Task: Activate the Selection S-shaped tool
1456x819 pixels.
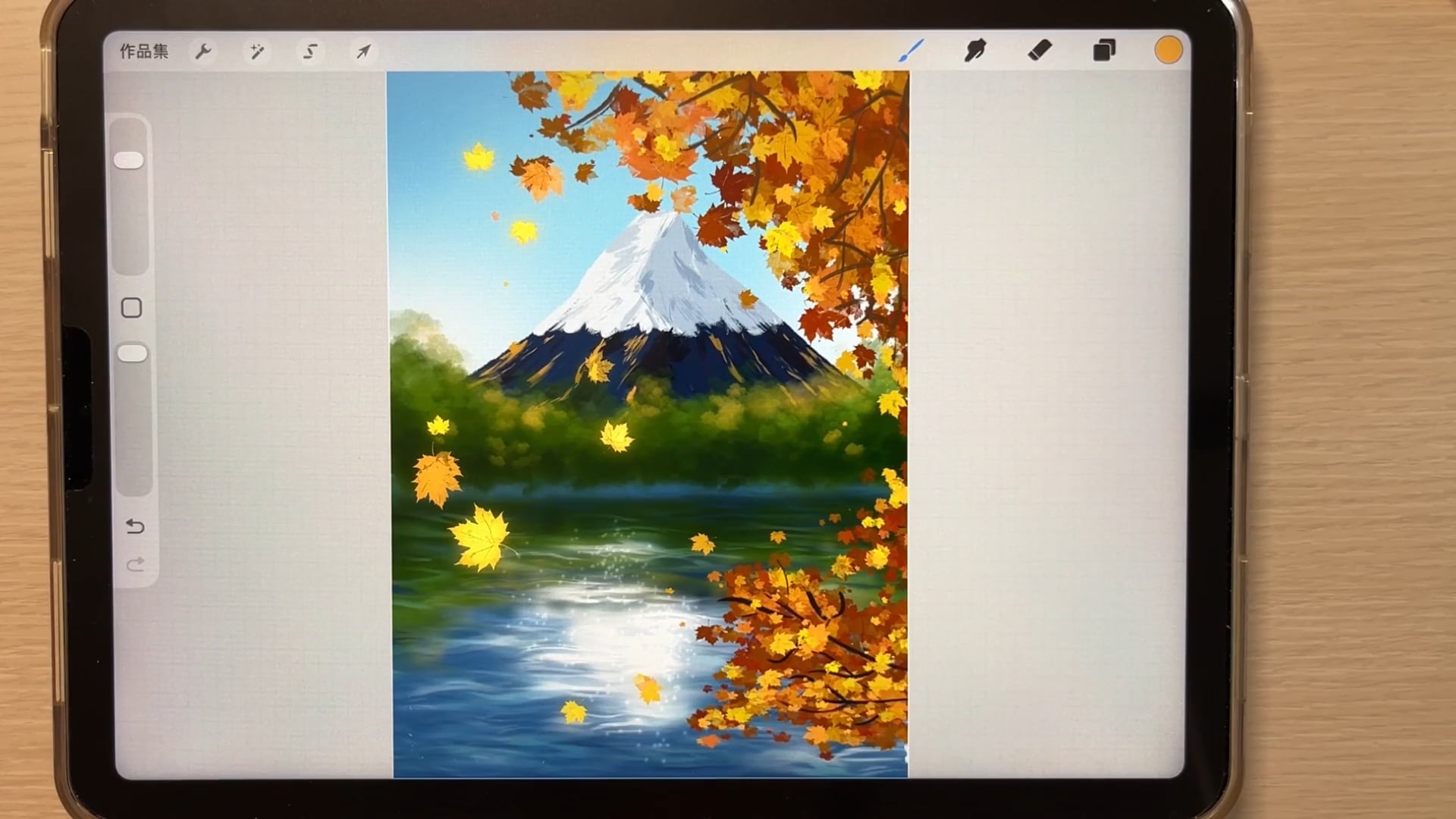Action: pos(310,52)
